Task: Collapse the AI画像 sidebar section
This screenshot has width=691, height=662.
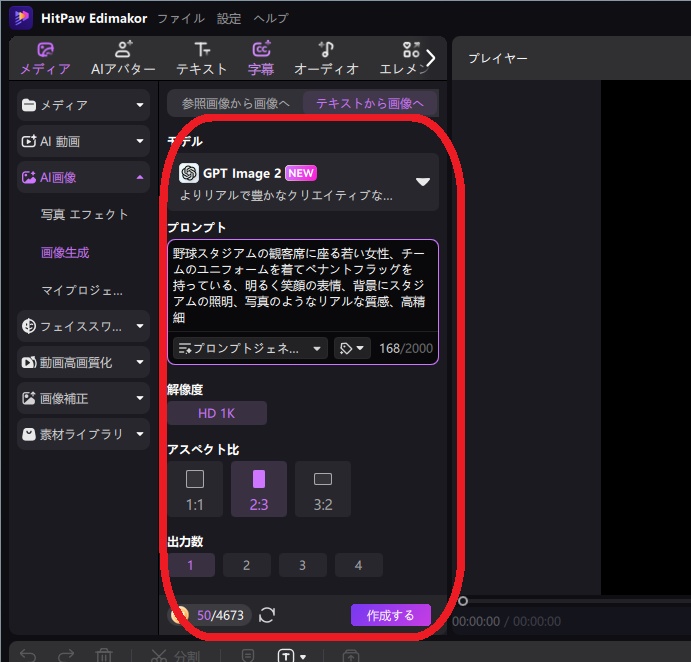Action: 83,177
